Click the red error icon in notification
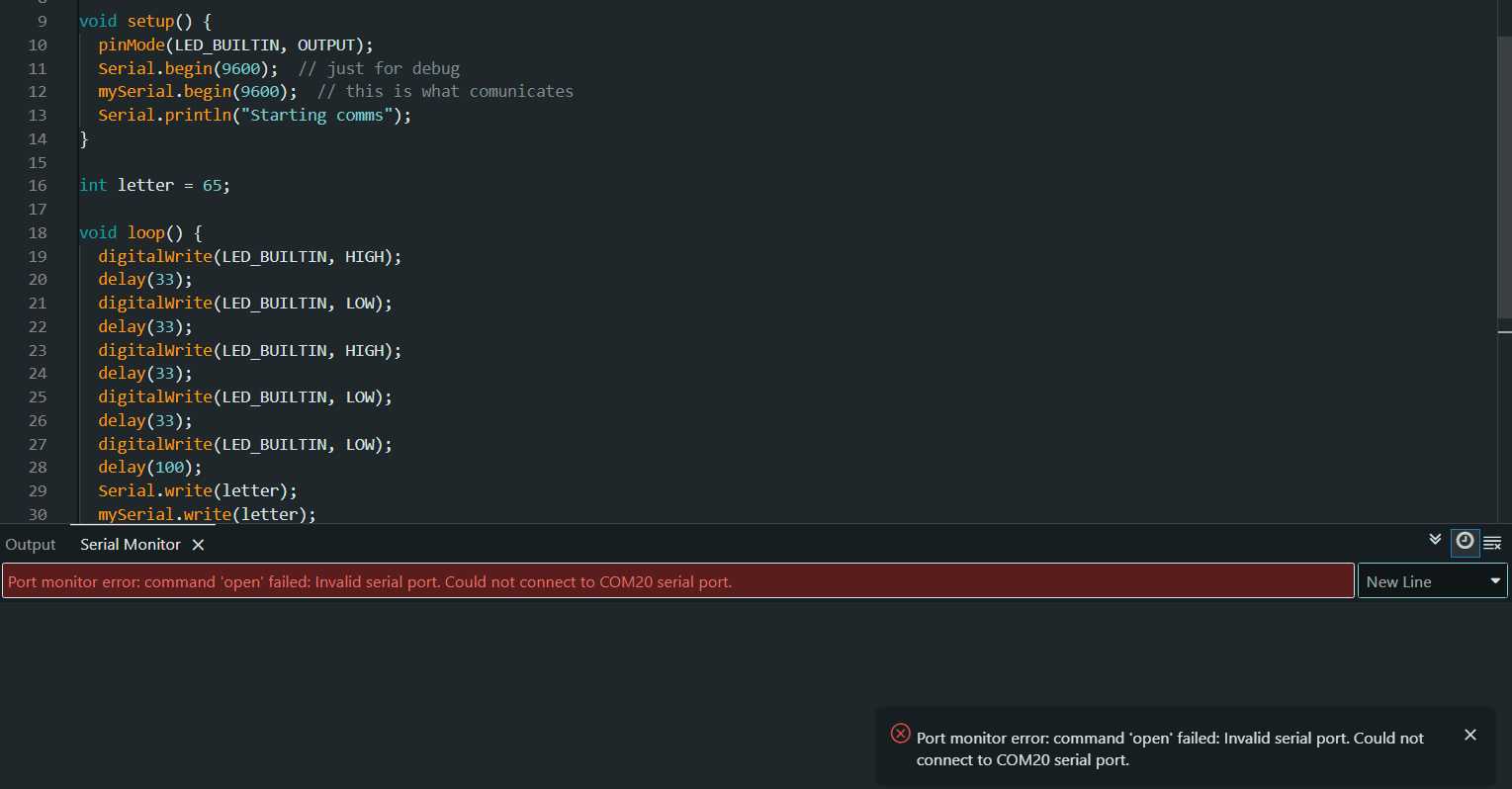 900,734
